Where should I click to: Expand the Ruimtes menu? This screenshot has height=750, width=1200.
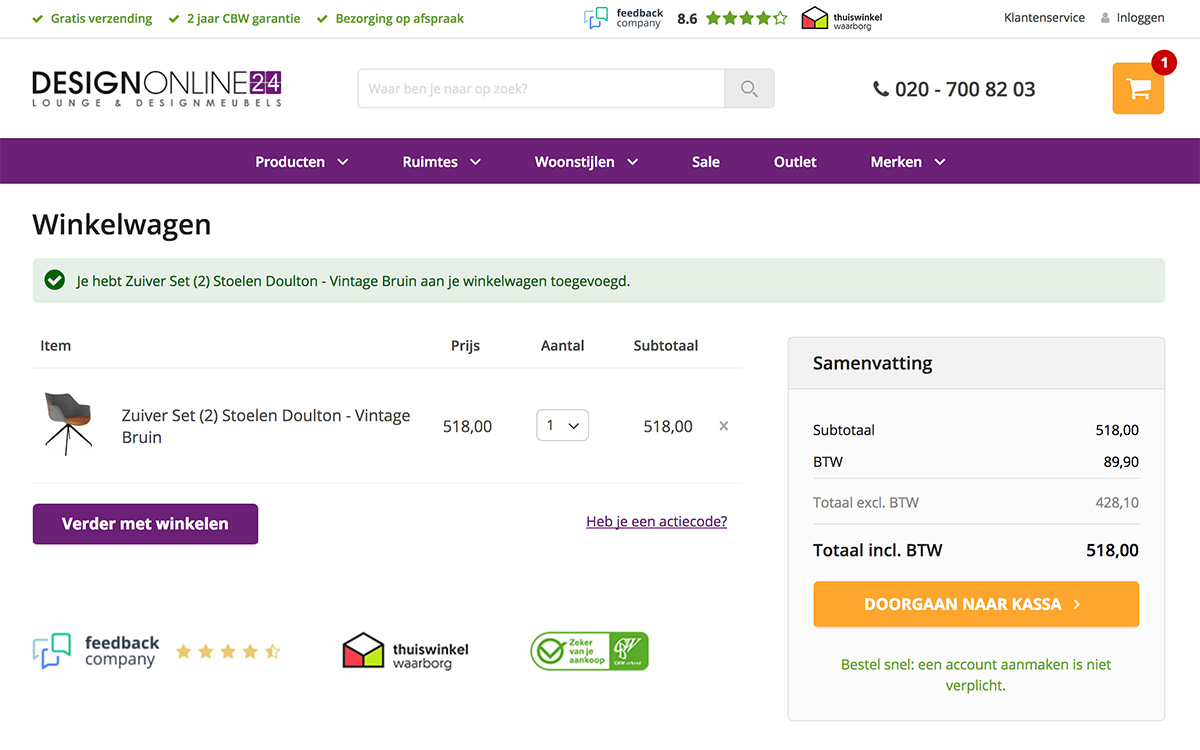click(442, 162)
